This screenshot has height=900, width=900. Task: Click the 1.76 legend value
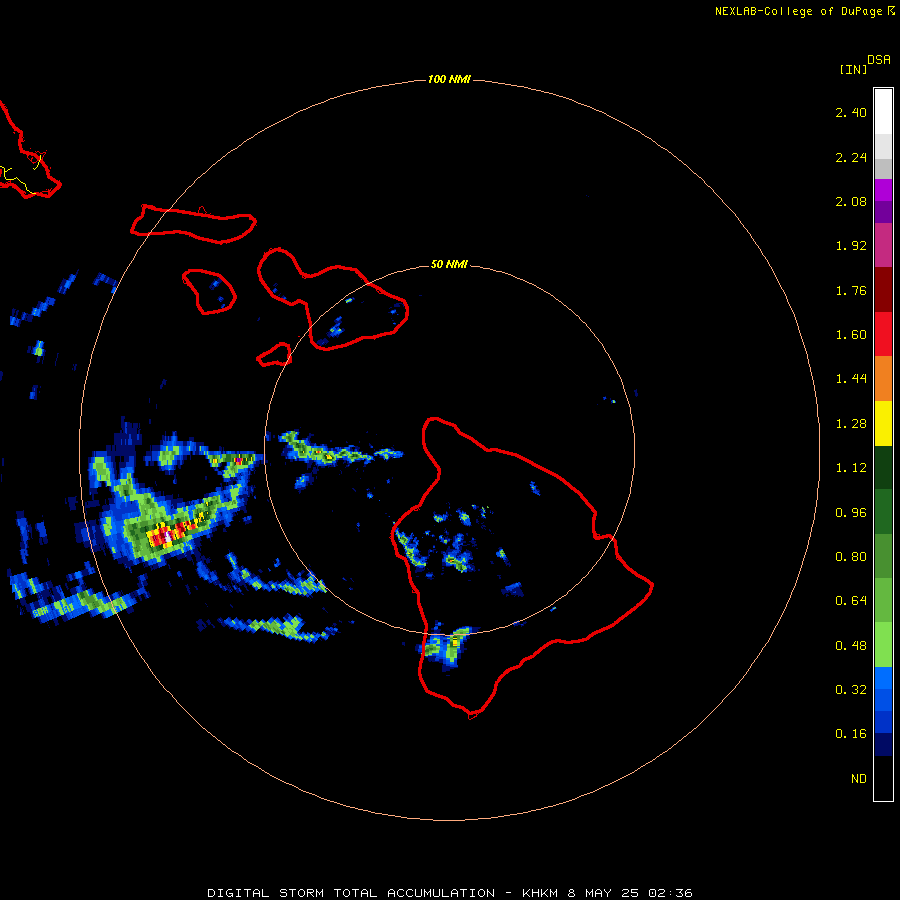tap(851, 290)
